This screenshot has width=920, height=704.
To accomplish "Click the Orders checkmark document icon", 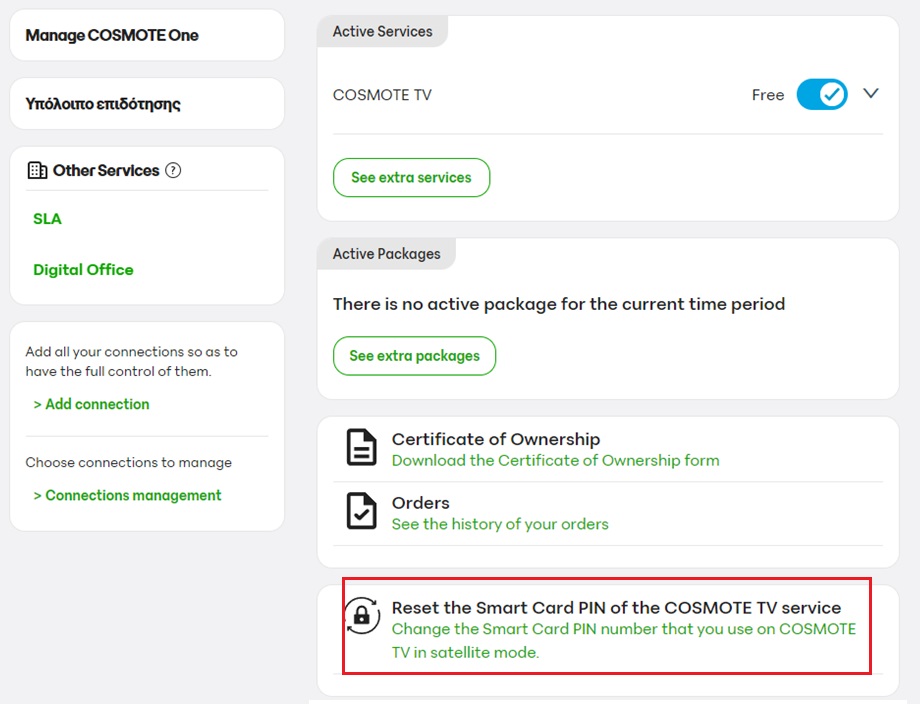I will click(361, 511).
